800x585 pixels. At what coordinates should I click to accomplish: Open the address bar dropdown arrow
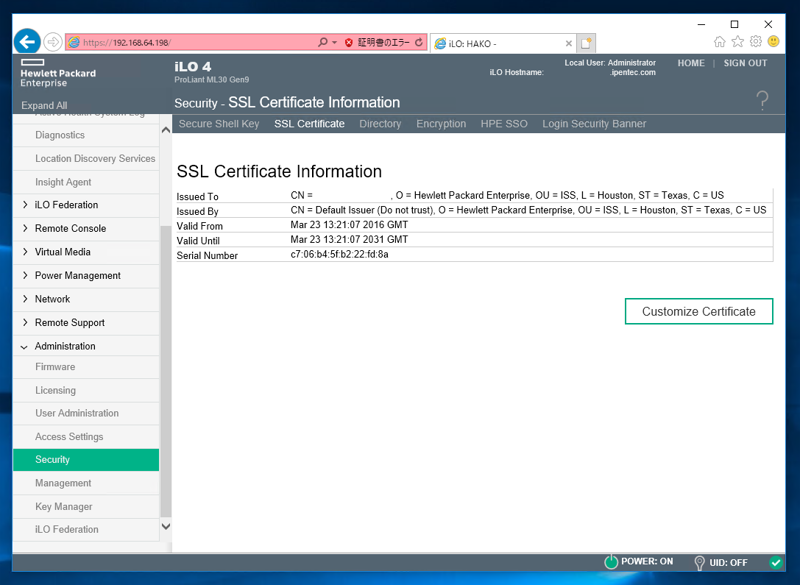click(335, 42)
